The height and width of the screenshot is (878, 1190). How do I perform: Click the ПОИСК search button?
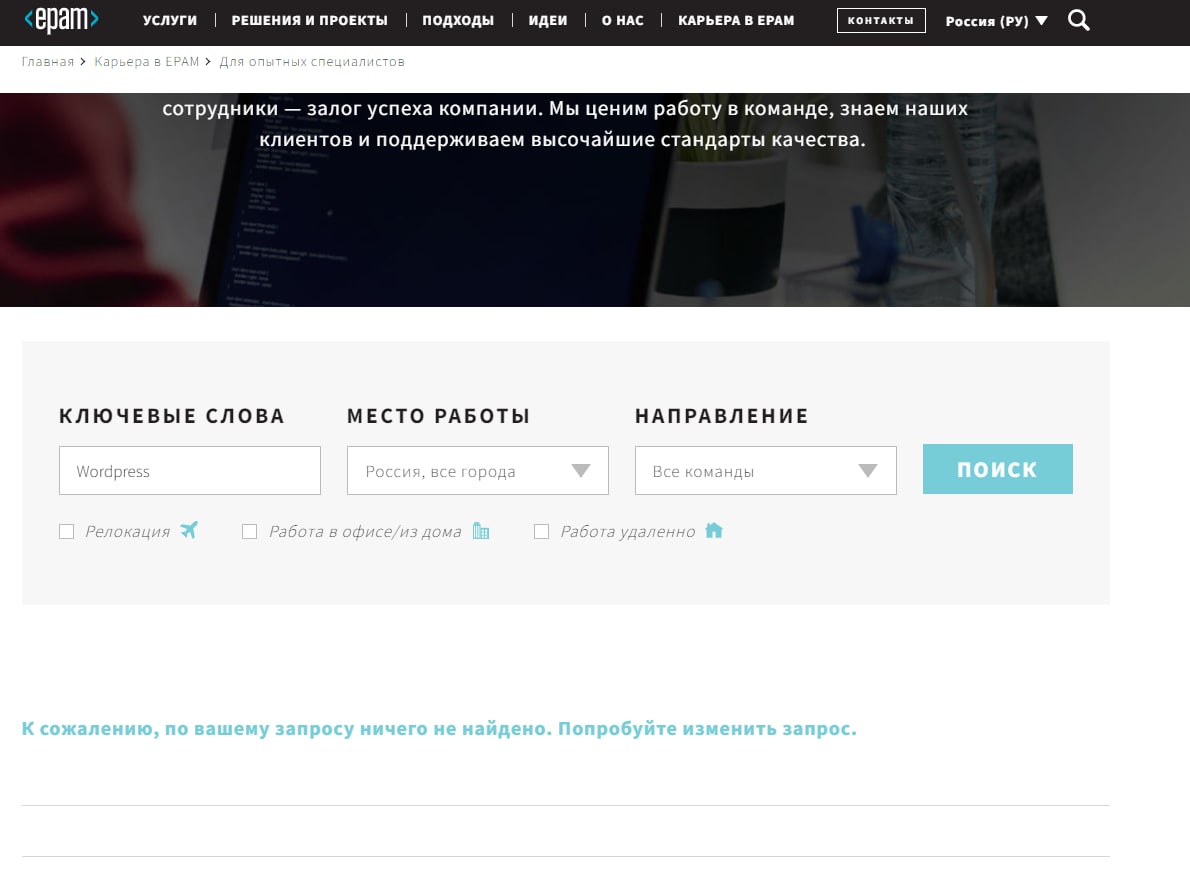pos(997,469)
